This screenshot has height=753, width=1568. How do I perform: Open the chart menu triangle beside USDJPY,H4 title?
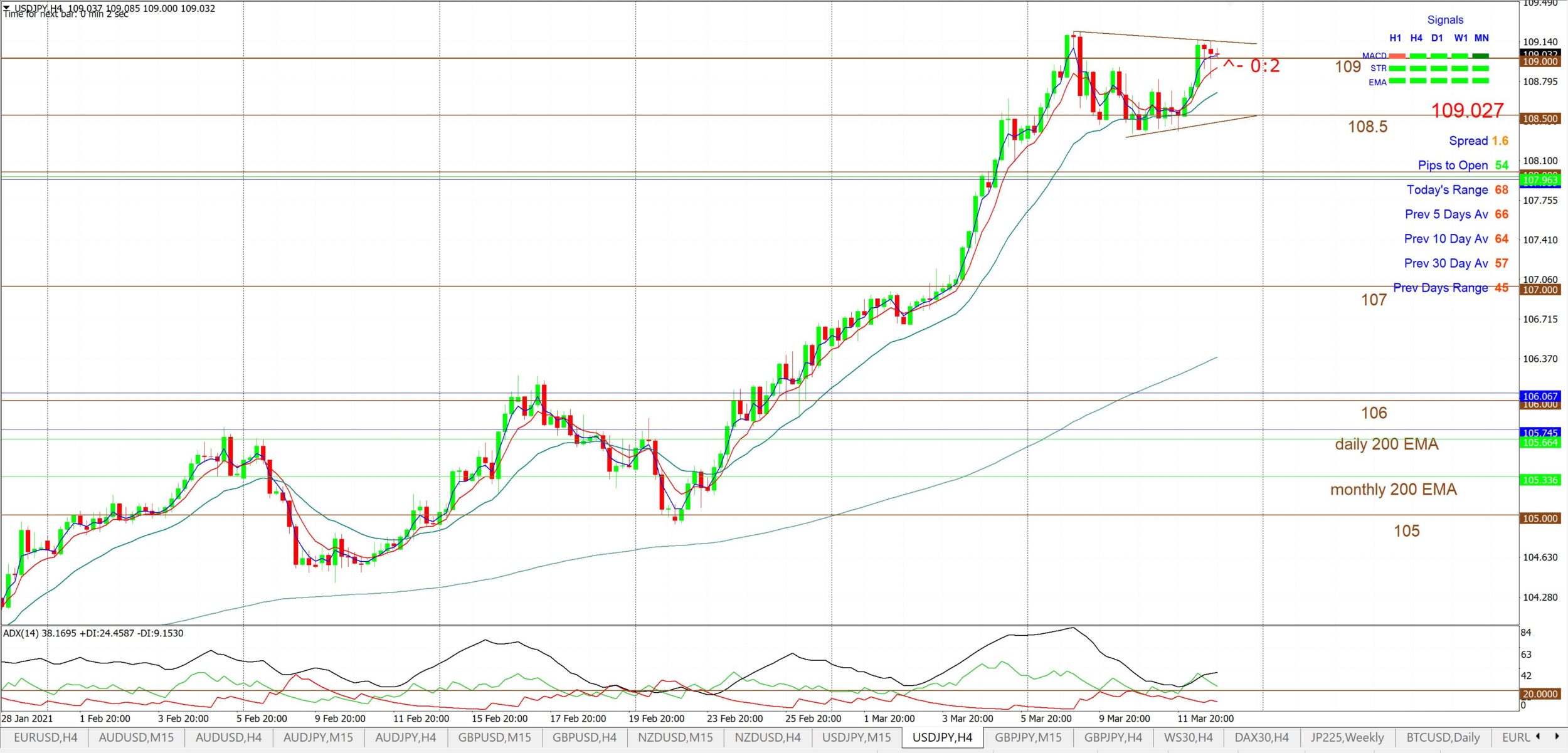[7, 7]
